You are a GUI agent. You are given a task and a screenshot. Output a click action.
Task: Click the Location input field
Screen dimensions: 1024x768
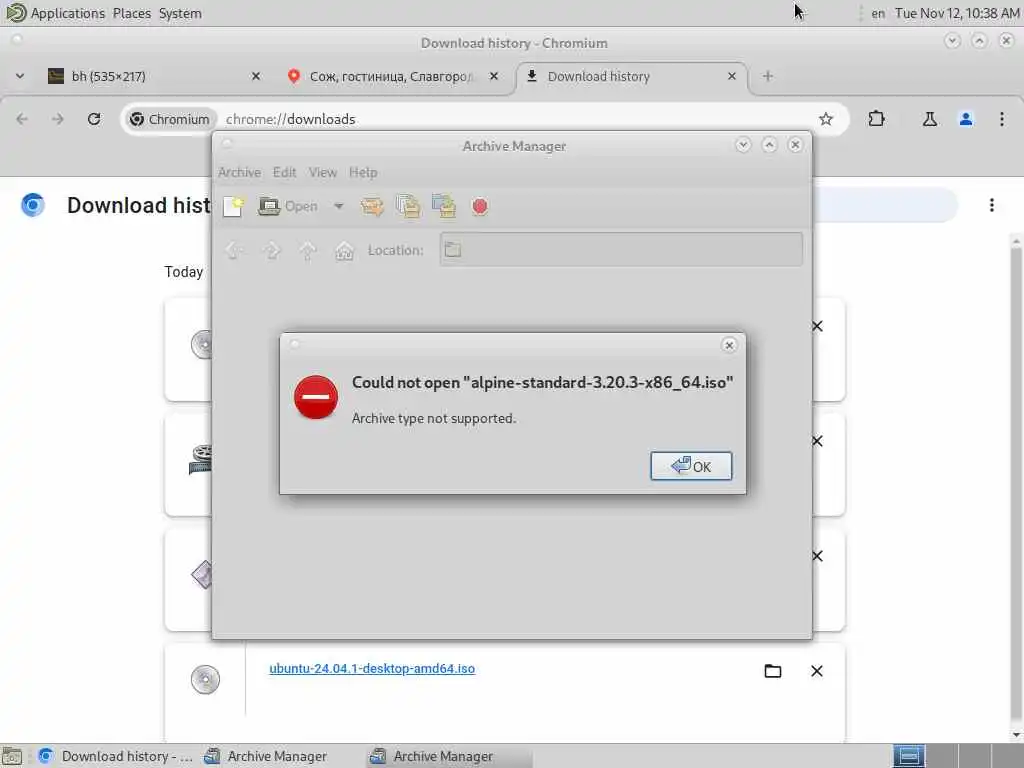[x=621, y=249]
